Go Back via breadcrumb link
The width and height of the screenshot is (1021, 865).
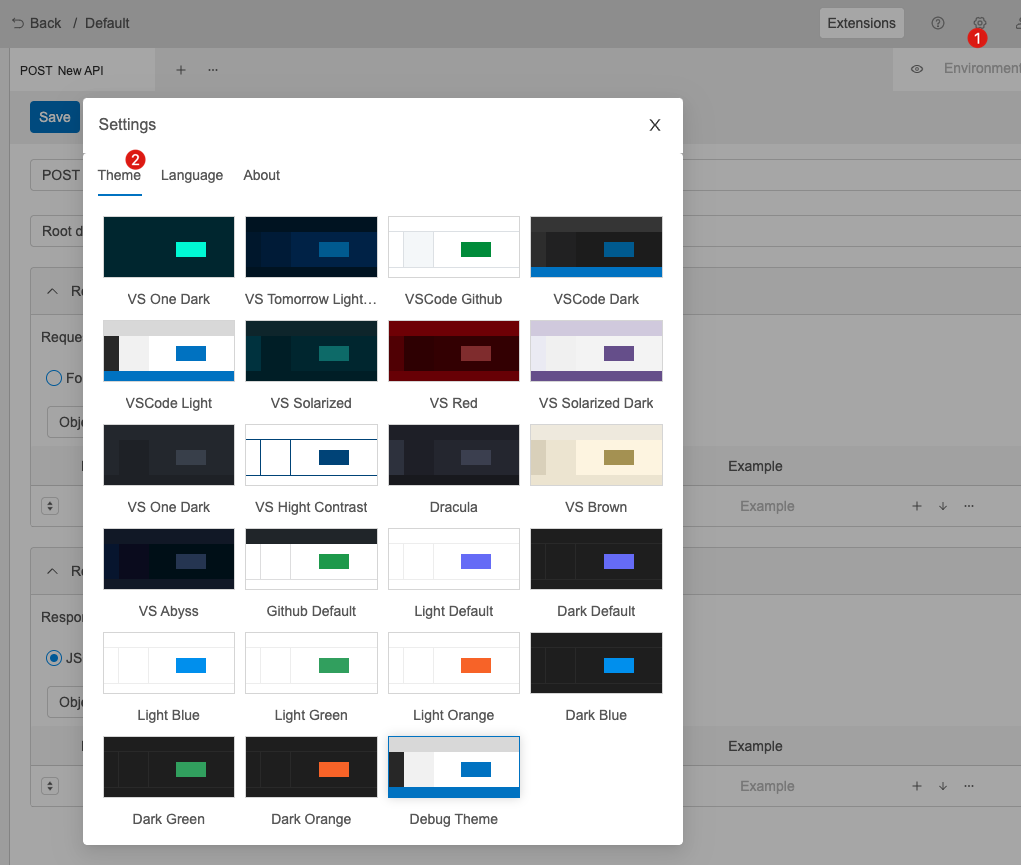[x=45, y=23]
